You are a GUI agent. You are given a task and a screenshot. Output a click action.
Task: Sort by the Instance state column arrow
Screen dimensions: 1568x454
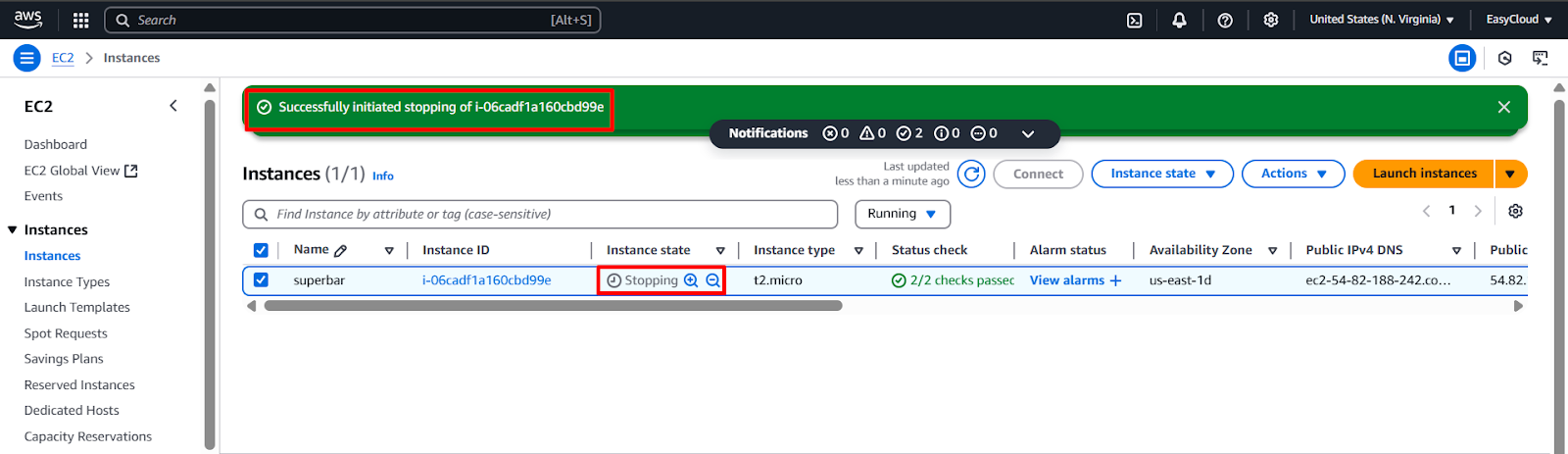pos(720,251)
